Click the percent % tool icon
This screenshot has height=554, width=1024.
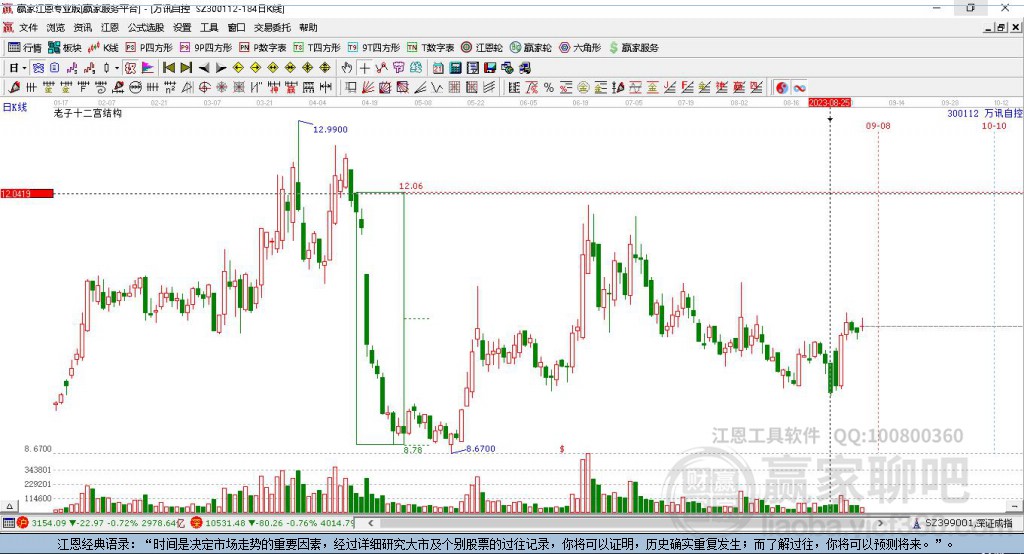(549, 88)
